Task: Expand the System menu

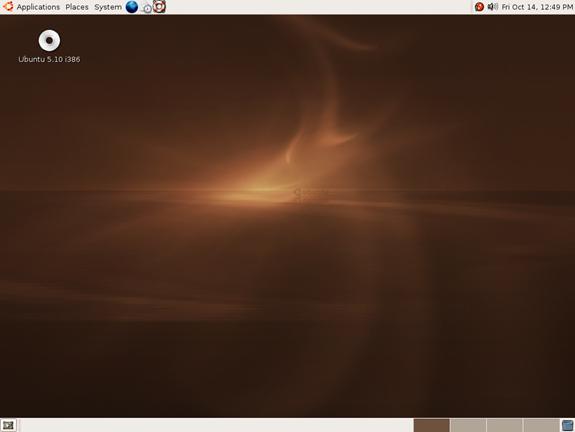Action: (108, 7)
